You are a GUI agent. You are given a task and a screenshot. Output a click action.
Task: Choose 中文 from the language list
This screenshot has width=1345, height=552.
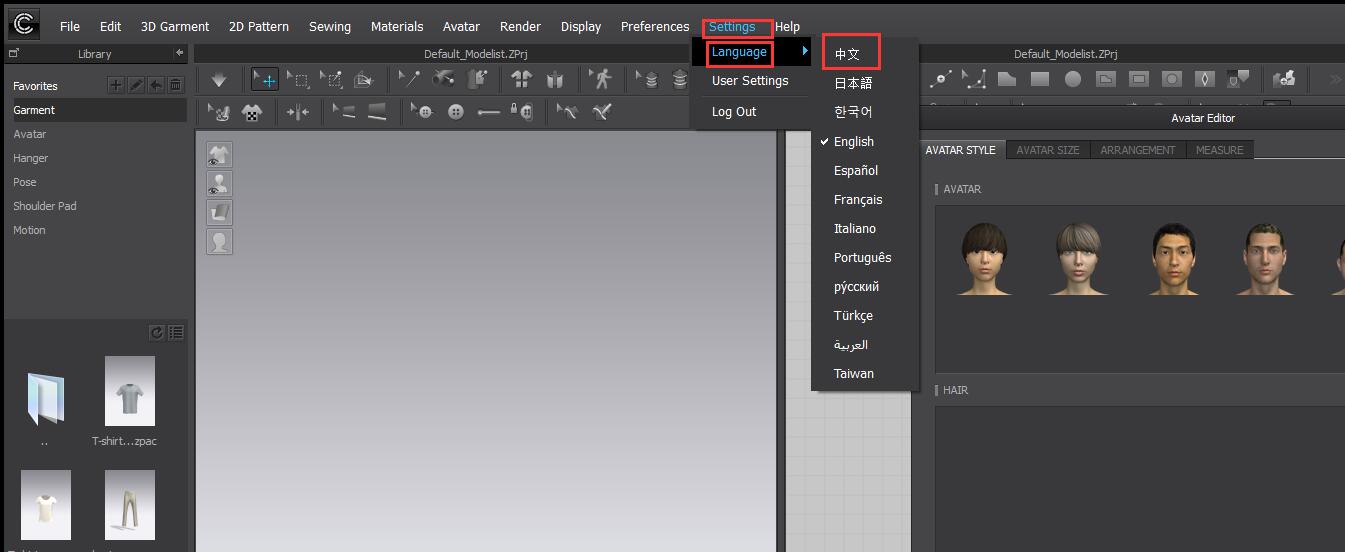tap(848, 54)
